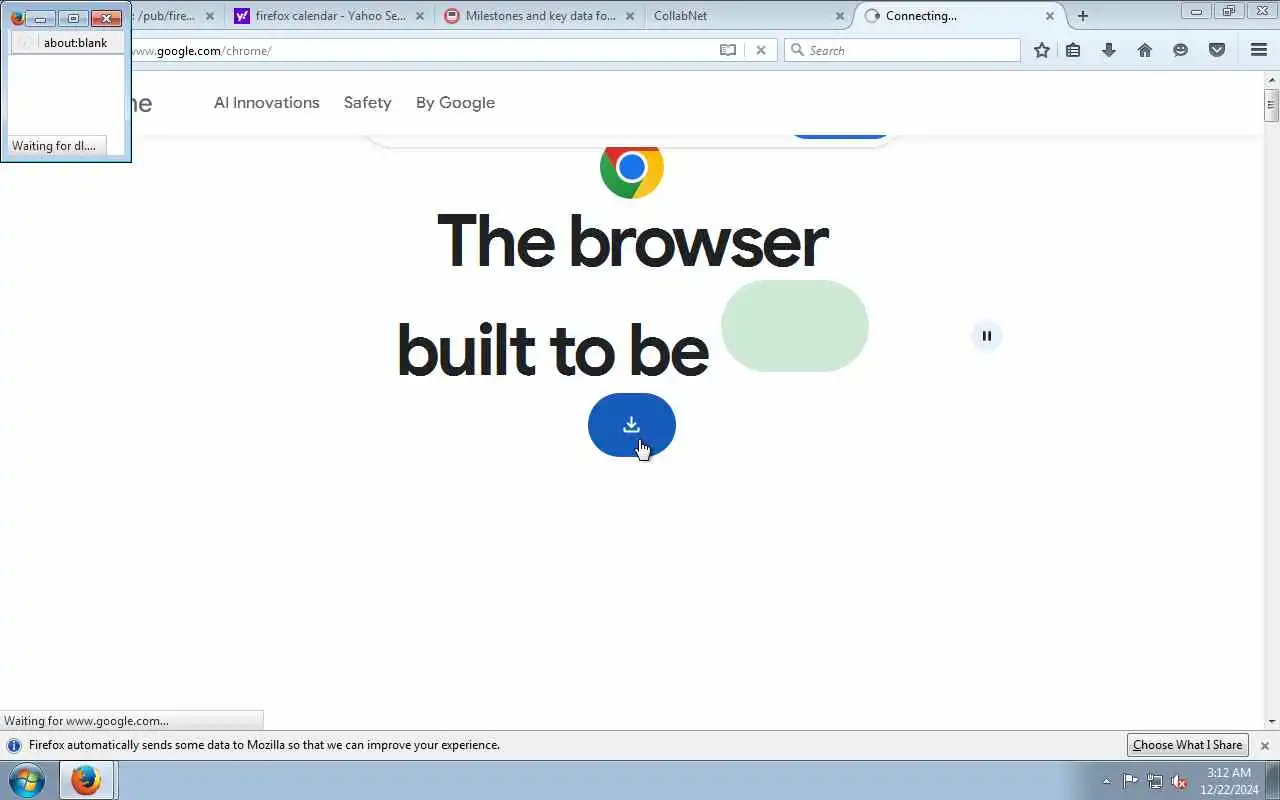Toggle Reader View in address bar
1280x800 pixels.
click(x=728, y=50)
